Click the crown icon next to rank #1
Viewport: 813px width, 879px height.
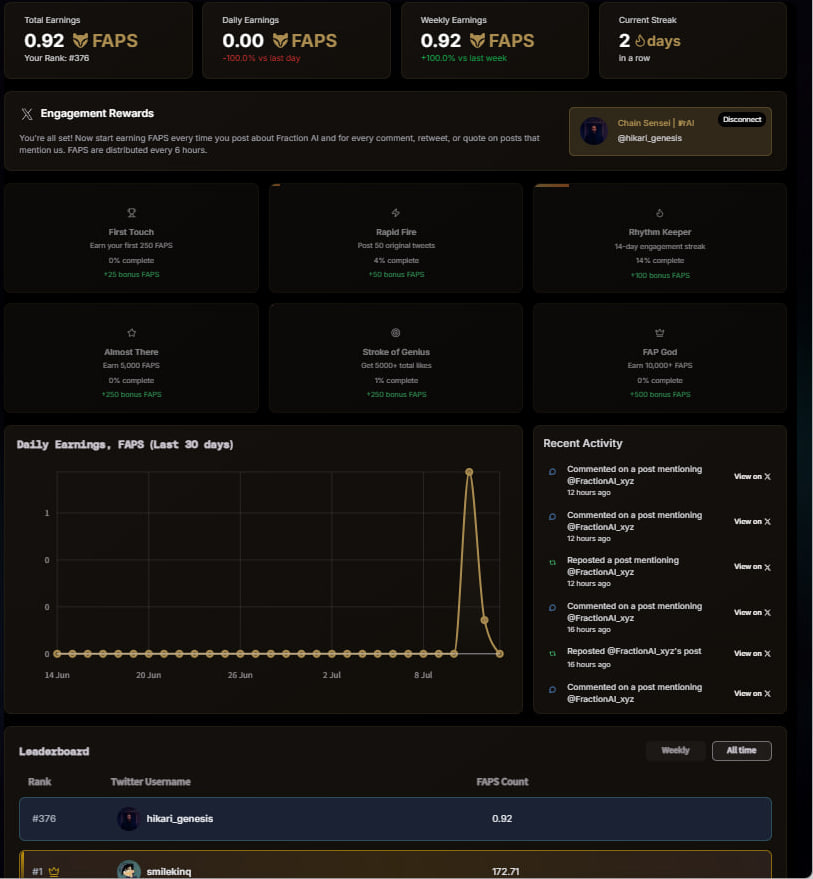[54, 872]
